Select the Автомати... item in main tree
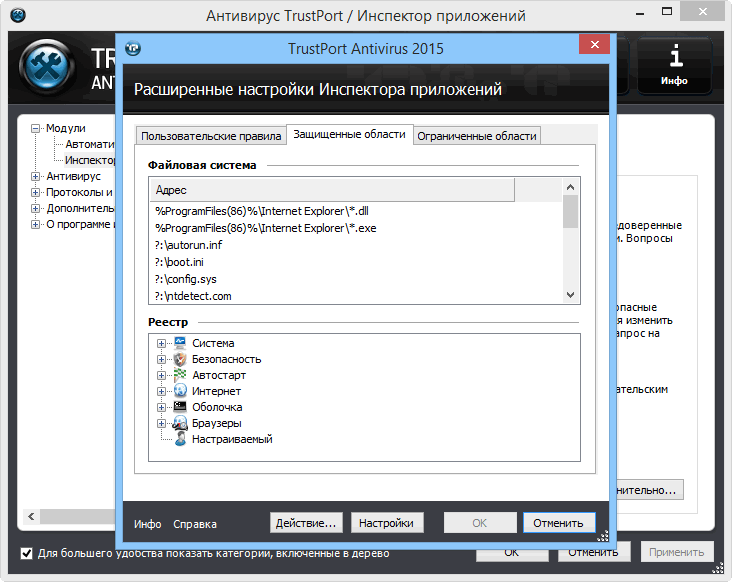 pyautogui.click(x=90, y=144)
